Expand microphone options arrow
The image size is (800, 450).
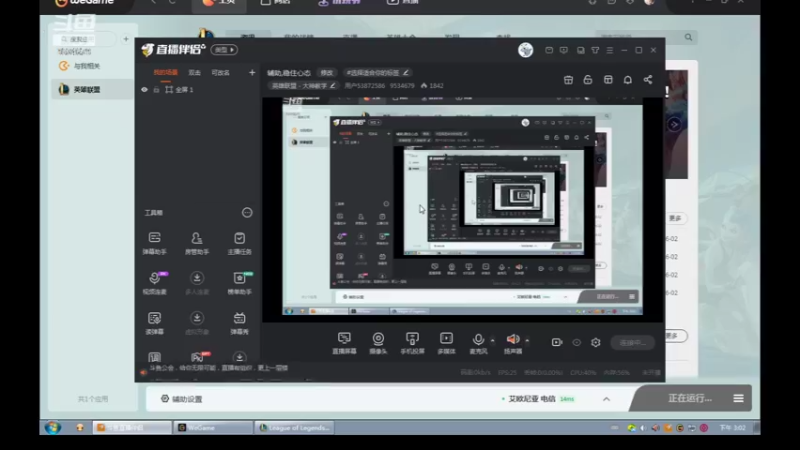[x=492, y=340]
